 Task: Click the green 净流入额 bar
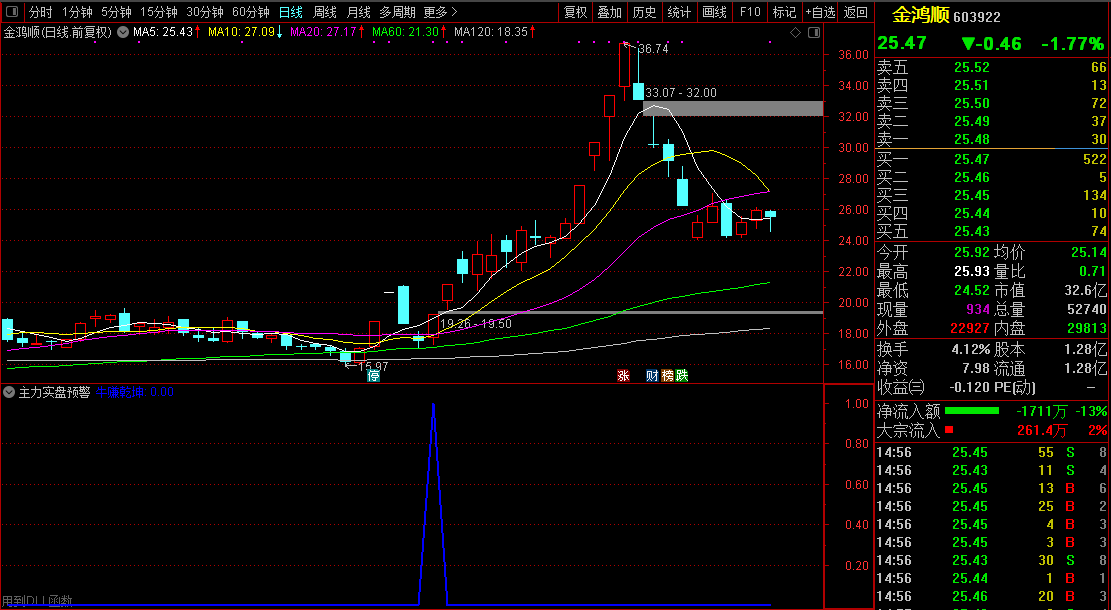[972, 411]
